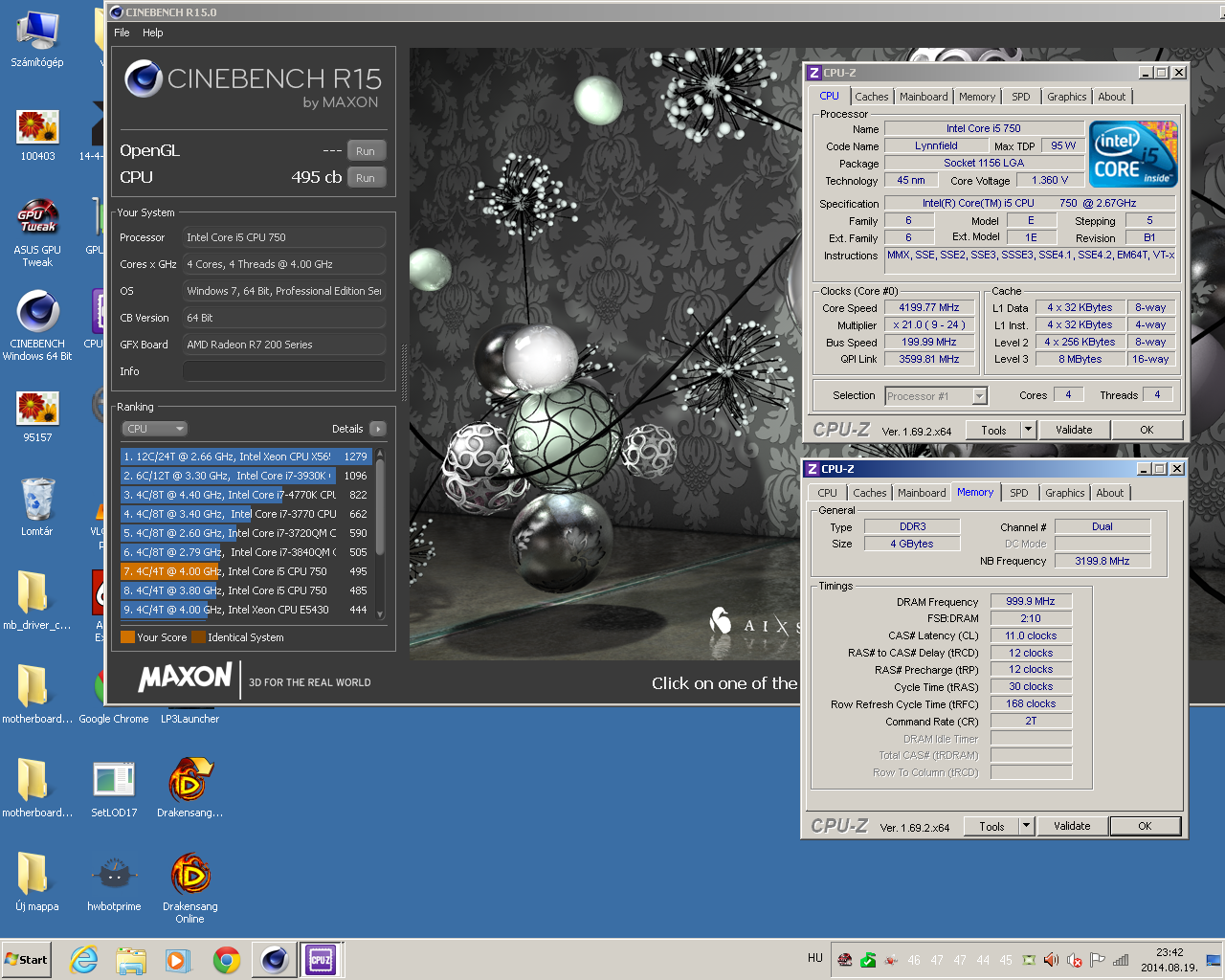The height and width of the screenshot is (980, 1225).
Task: Click ranking list scrollbar up arrow
Action: [380, 453]
